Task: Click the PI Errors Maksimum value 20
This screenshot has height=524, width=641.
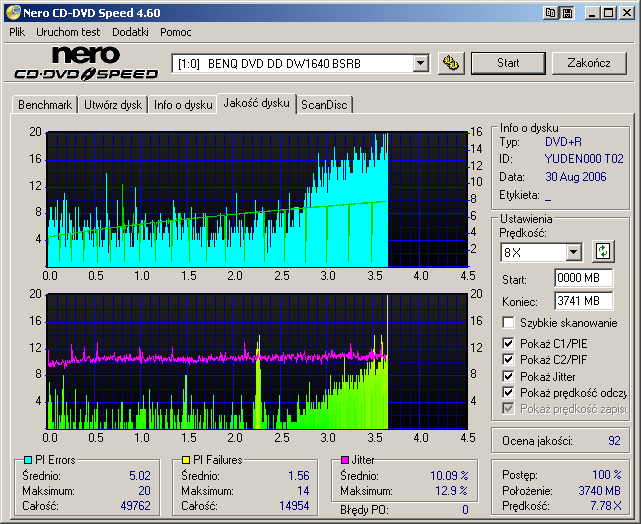Action: point(144,490)
